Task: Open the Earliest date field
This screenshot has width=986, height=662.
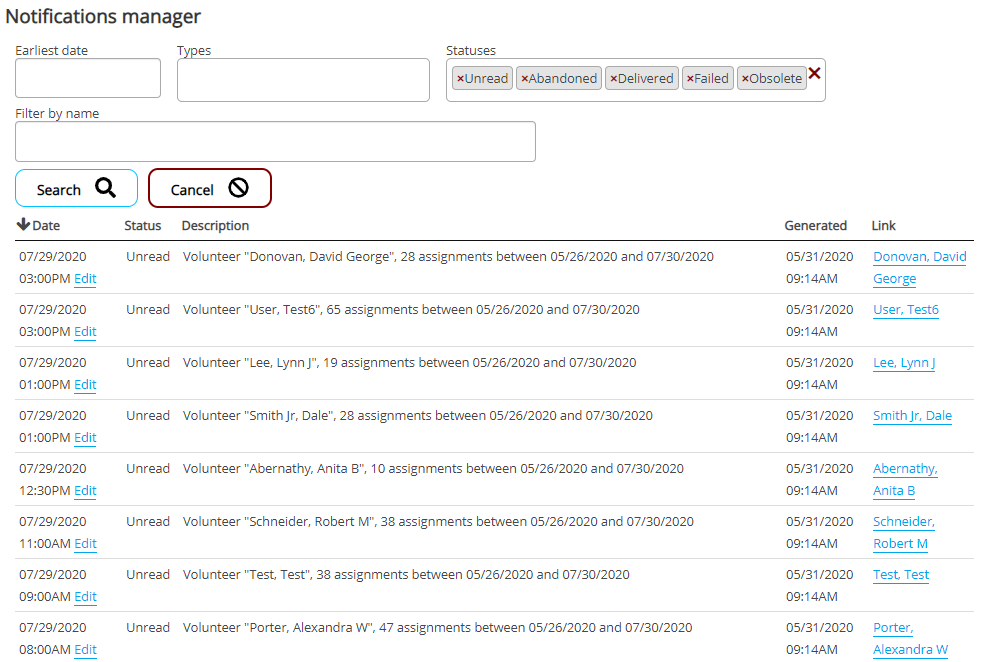Action: point(88,78)
